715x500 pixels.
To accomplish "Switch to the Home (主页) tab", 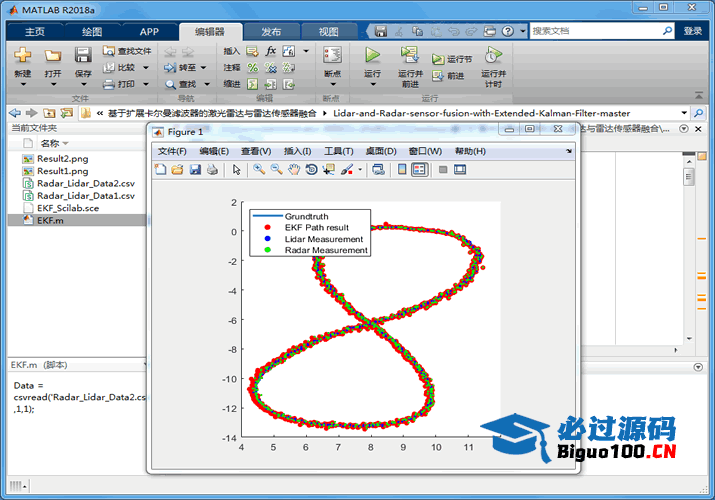I will [35, 31].
